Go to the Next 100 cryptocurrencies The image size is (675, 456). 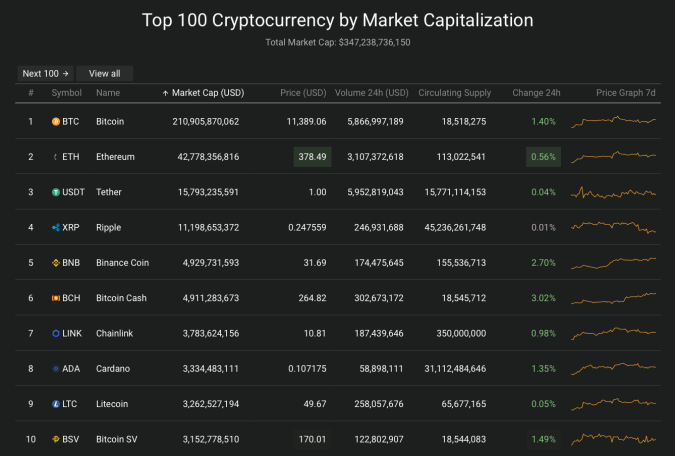tap(44, 73)
